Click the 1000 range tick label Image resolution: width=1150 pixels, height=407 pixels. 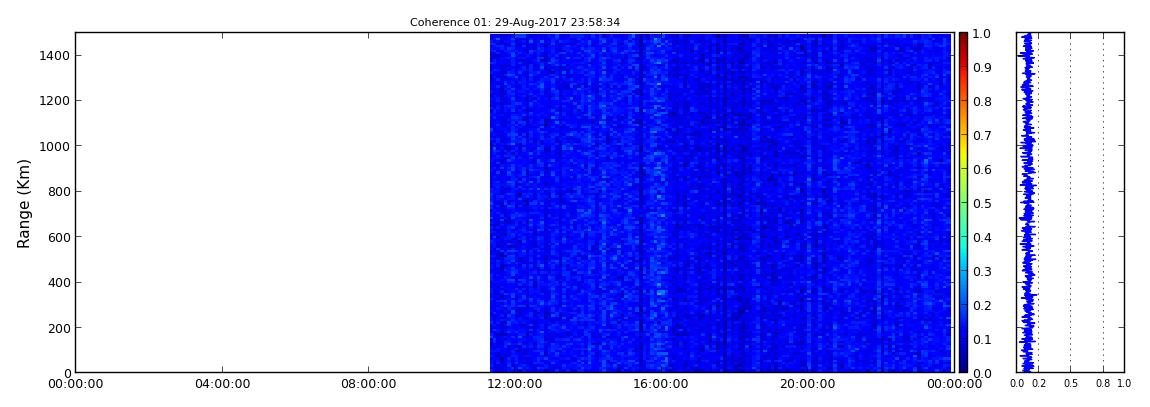click(x=54, y=146)
